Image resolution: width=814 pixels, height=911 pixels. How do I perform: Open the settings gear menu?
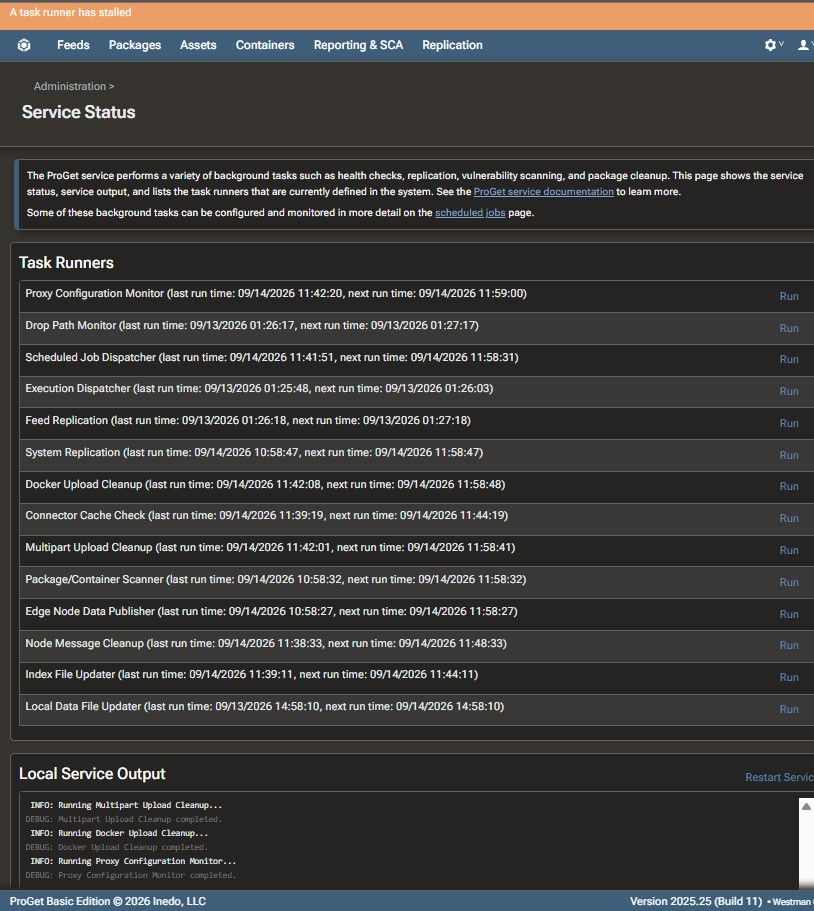[x=770, y=45]
